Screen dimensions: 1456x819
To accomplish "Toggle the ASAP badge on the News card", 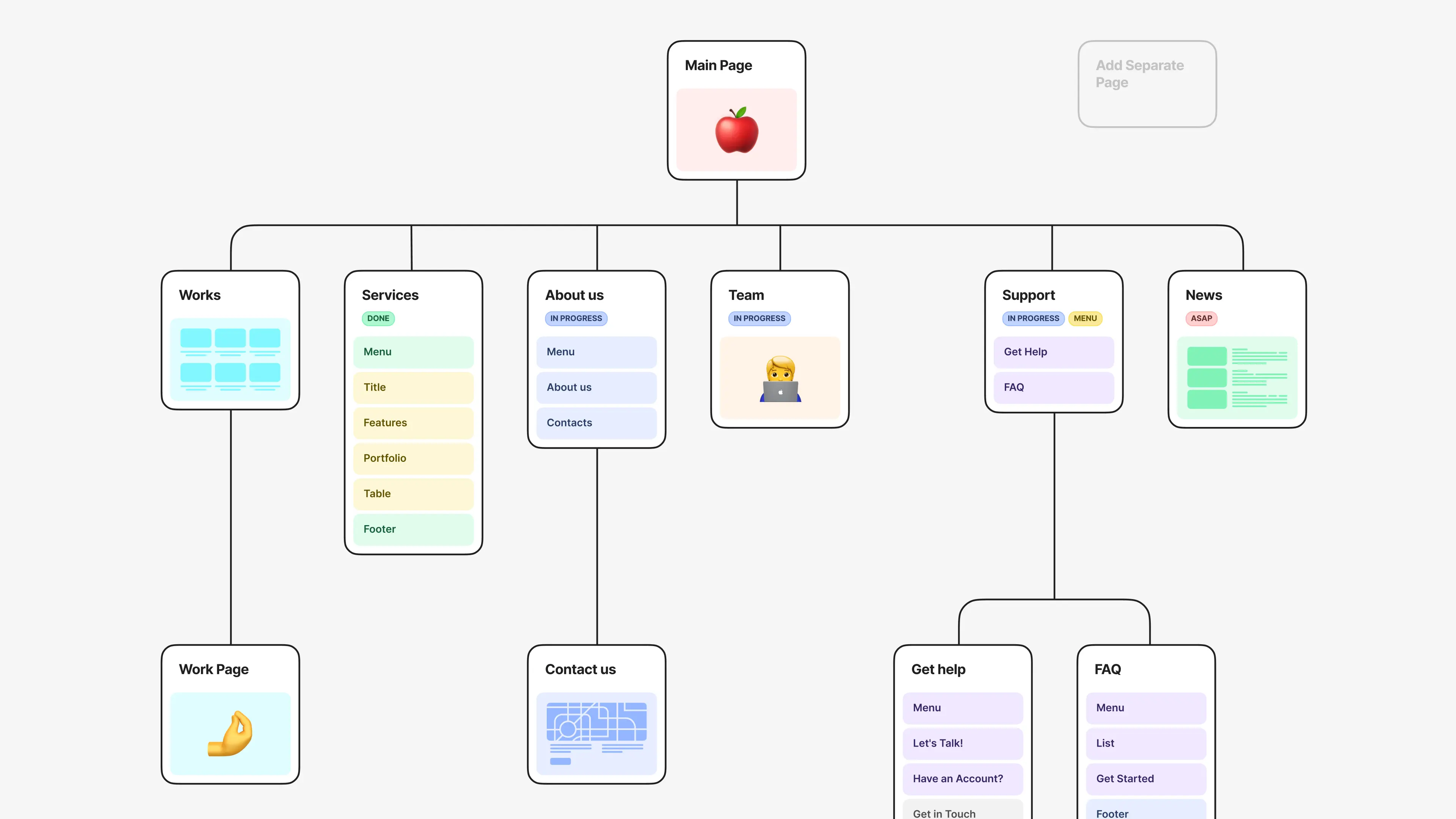I will 1201,318.
